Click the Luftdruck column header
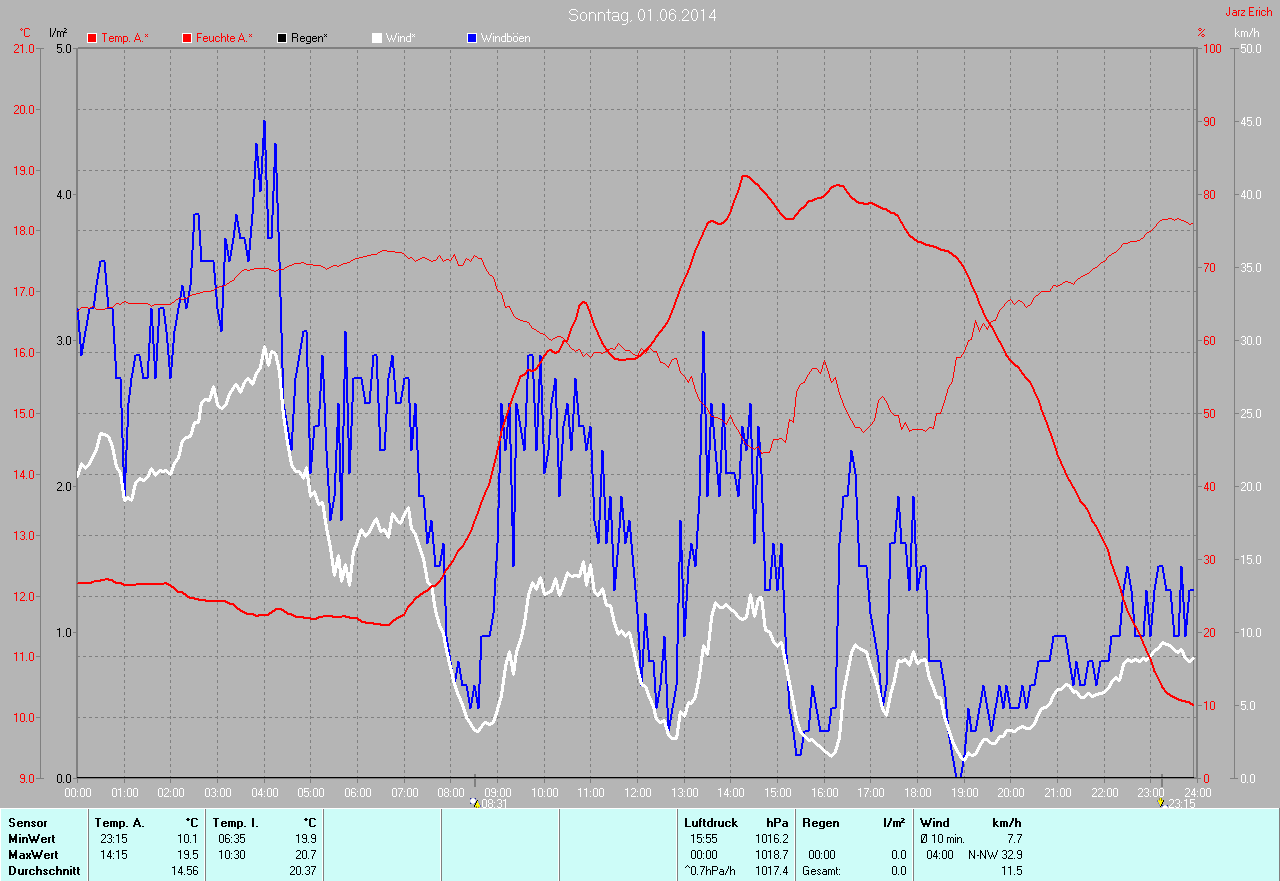 [711, 823]
